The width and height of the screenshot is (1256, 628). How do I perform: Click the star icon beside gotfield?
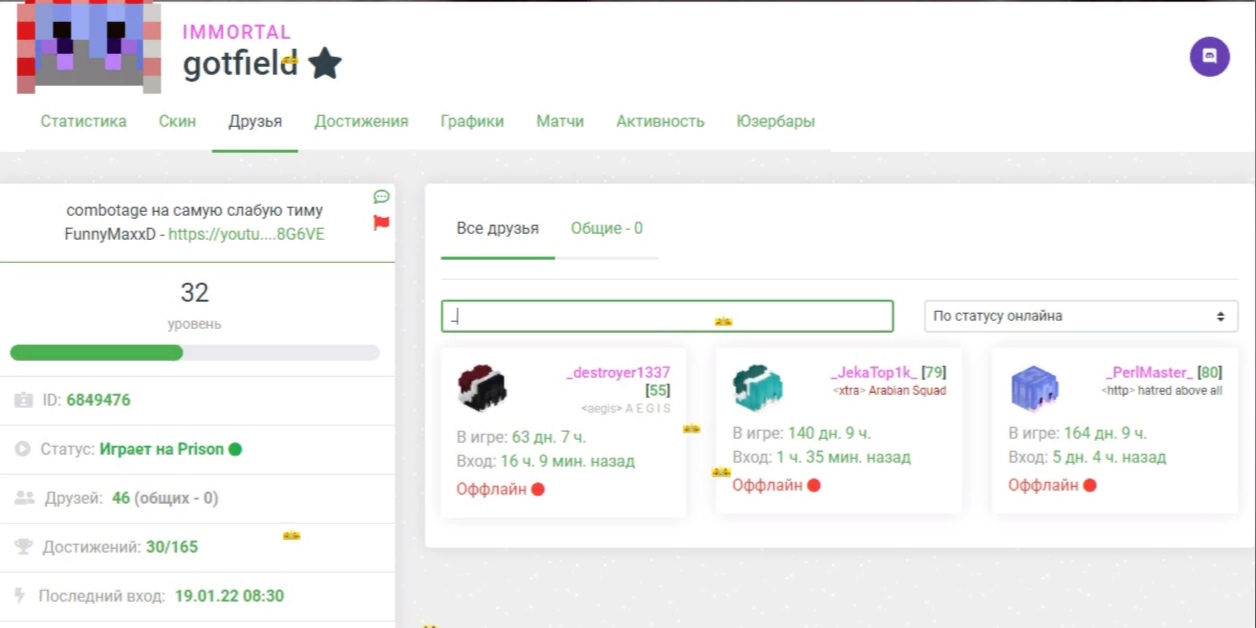[325, 64]
